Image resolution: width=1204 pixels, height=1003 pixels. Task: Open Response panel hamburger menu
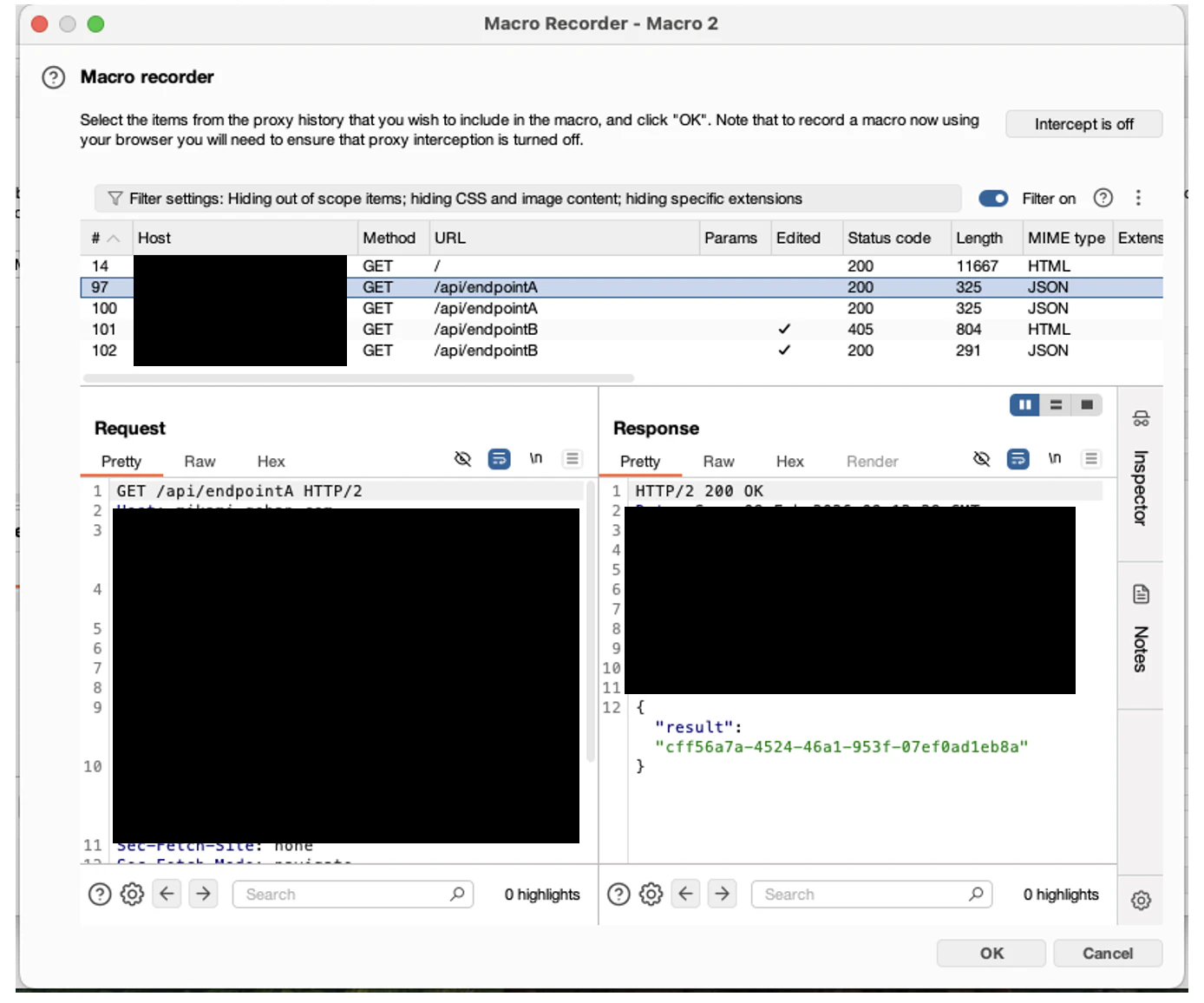[x=1091, y=458]
